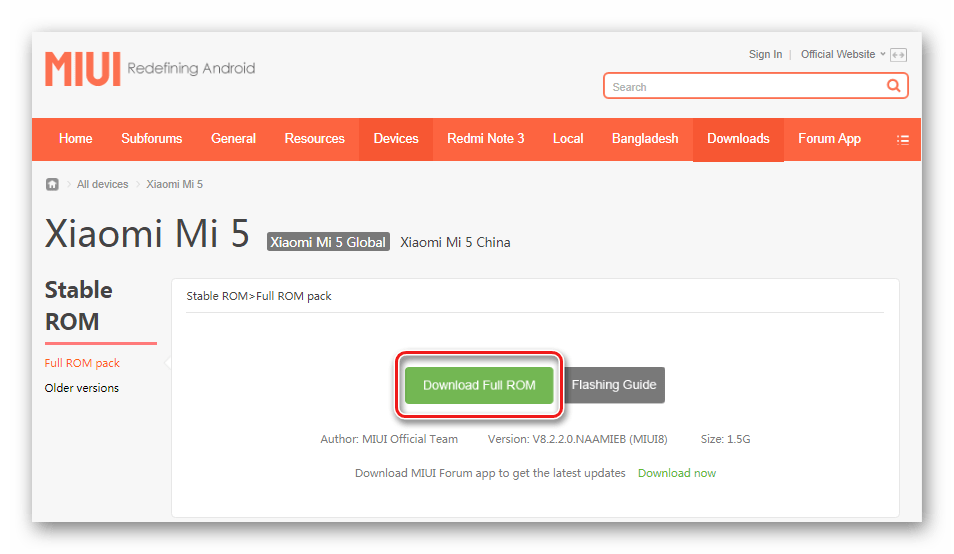The height and width of the screenshot is (554, 954).
Task: Click the Download Full ROM button
Action: [x=479, y=385]
